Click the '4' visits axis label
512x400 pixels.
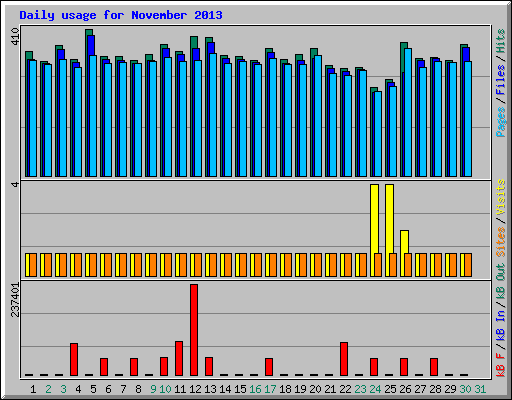tap(15, 184)
